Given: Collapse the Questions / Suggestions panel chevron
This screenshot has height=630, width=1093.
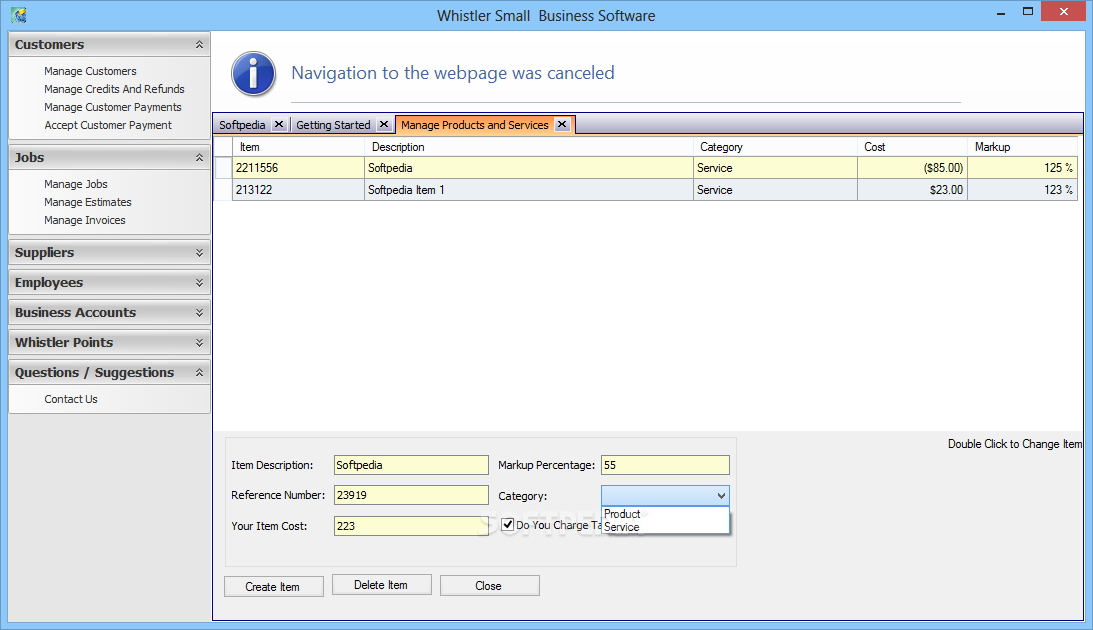Looking at the screenshot, I should 199,372.
